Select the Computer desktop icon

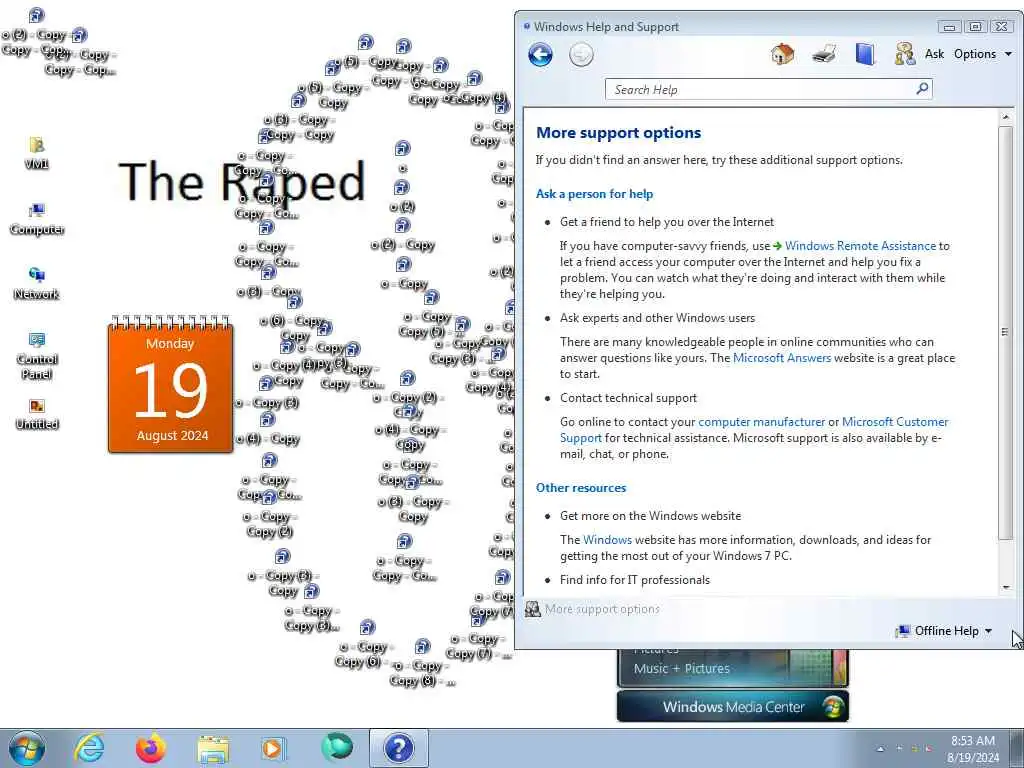click(37, 219)
